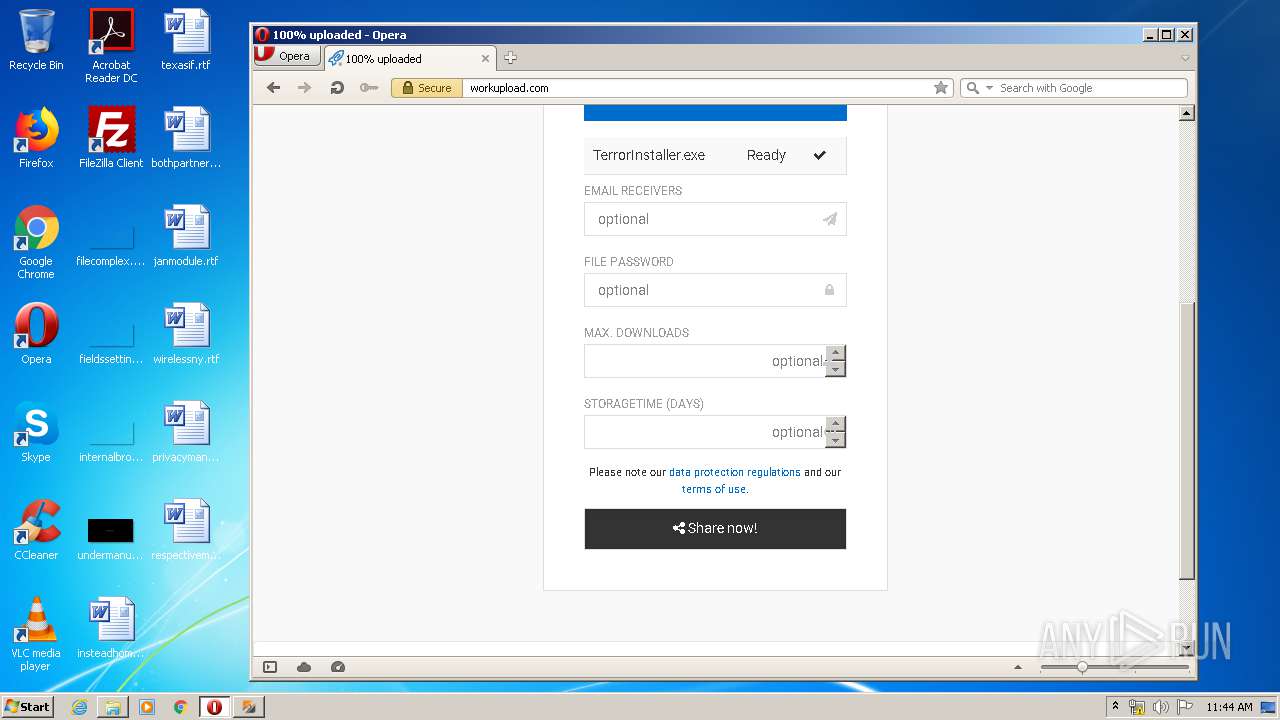Click the Share now! button
The height and width of the screenshot is (720, 1280).
point(715,529)
